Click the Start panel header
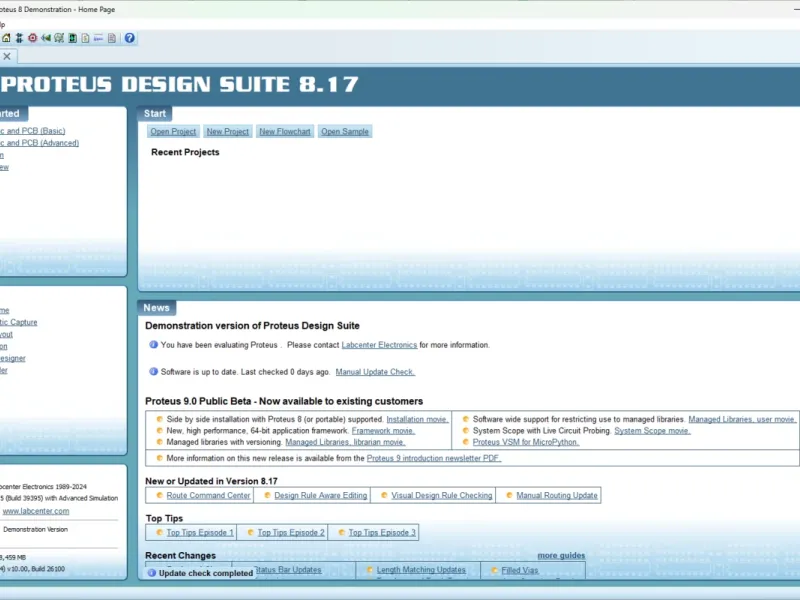 (155, 114)
